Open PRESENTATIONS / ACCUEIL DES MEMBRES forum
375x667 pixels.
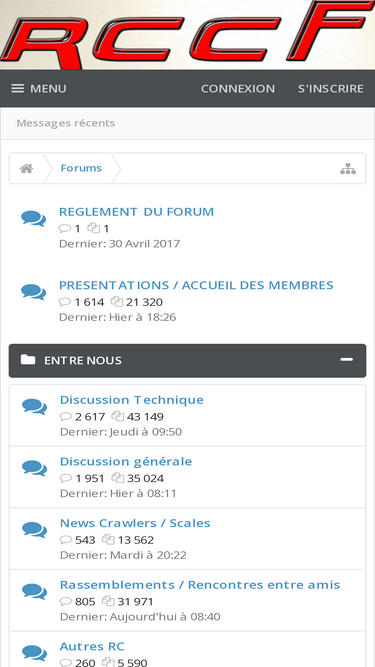pyautogui.click(x=196, y=285)
